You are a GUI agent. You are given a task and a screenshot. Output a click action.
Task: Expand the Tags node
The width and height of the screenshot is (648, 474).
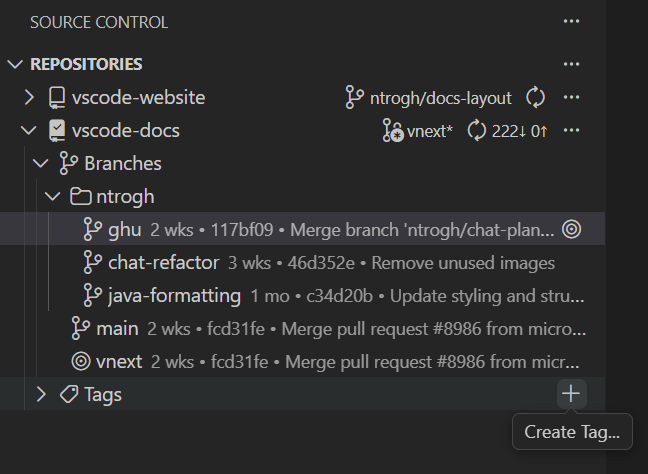tap(41, 395)
